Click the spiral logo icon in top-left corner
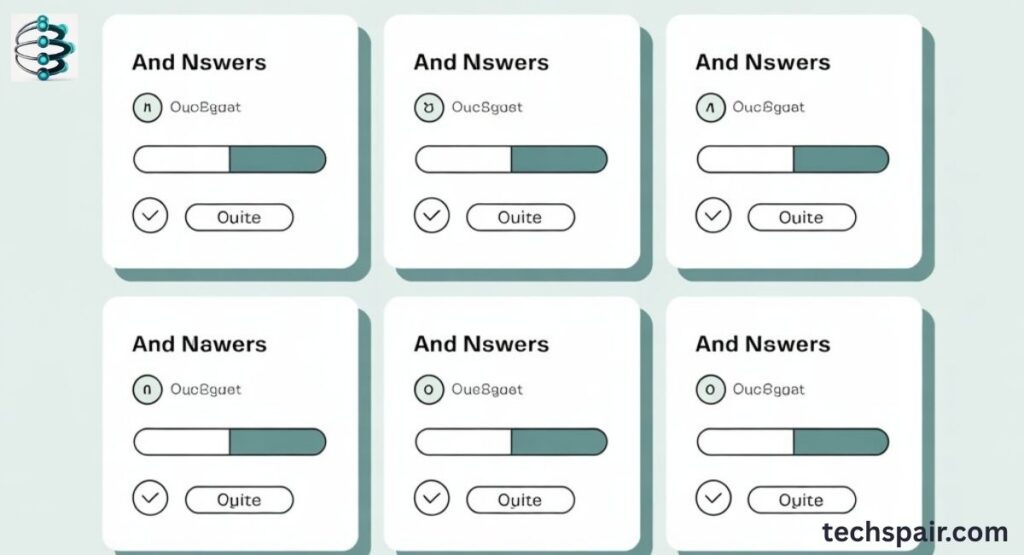 (44, 48)
